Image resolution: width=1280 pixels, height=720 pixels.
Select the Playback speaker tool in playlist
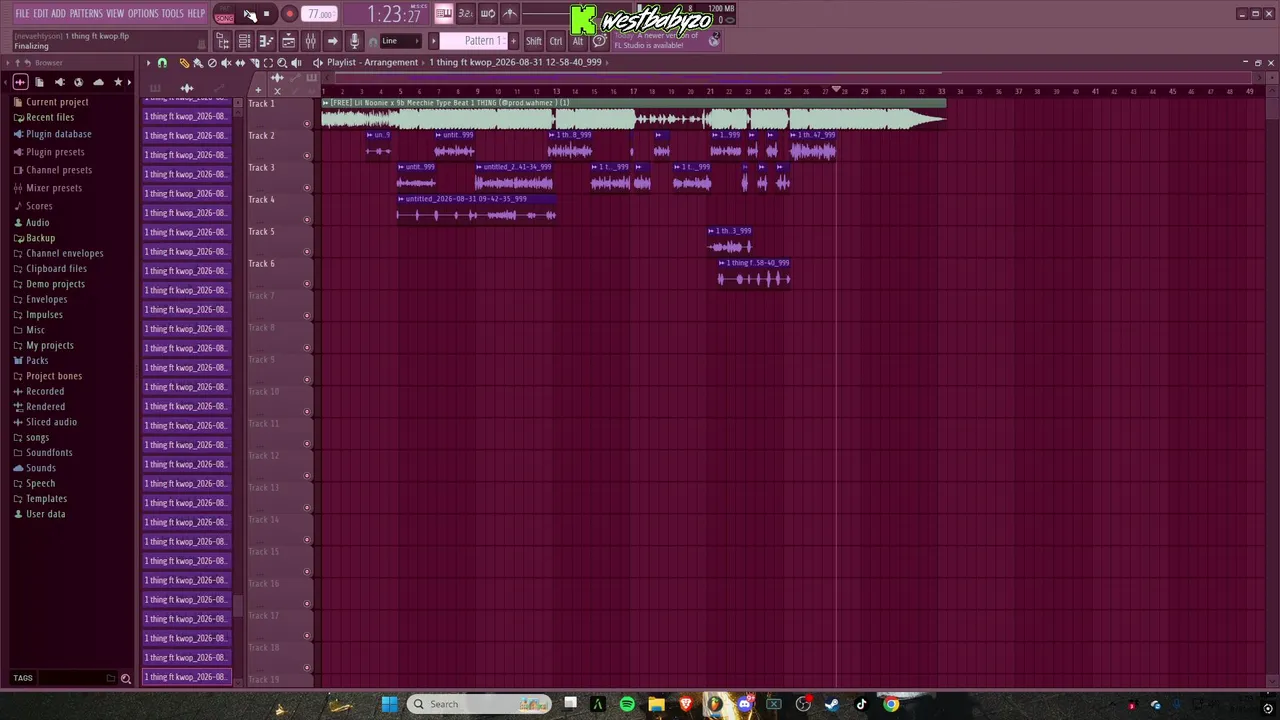297,63
